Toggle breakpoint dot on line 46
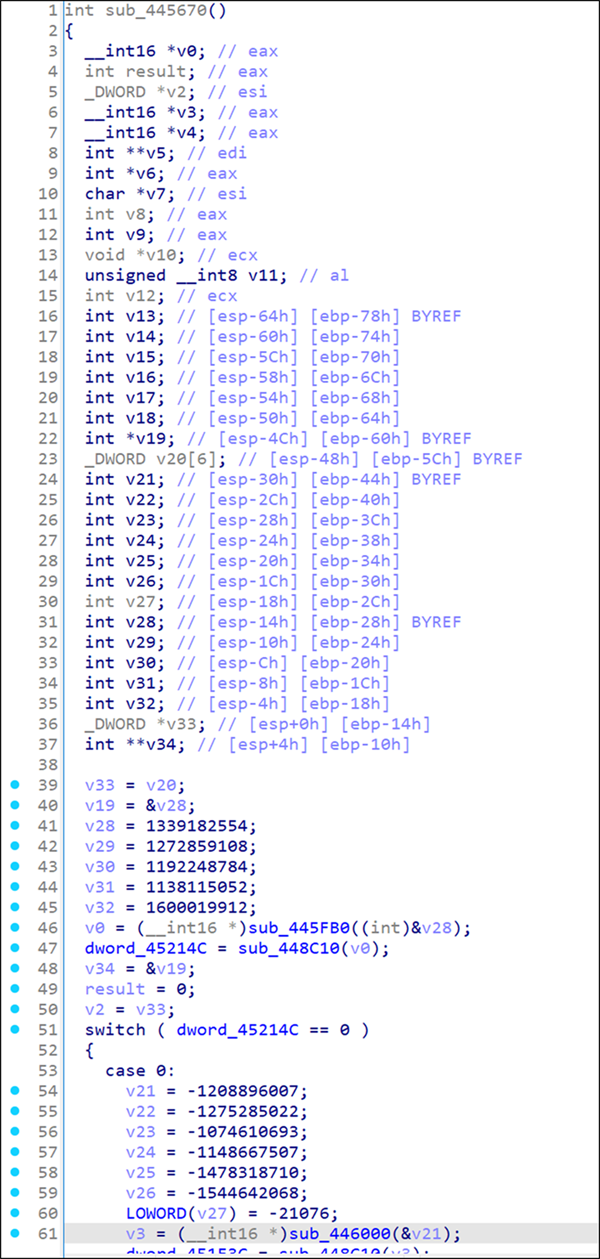Viewport: 600px width, 1259px height. coord(14,928)
